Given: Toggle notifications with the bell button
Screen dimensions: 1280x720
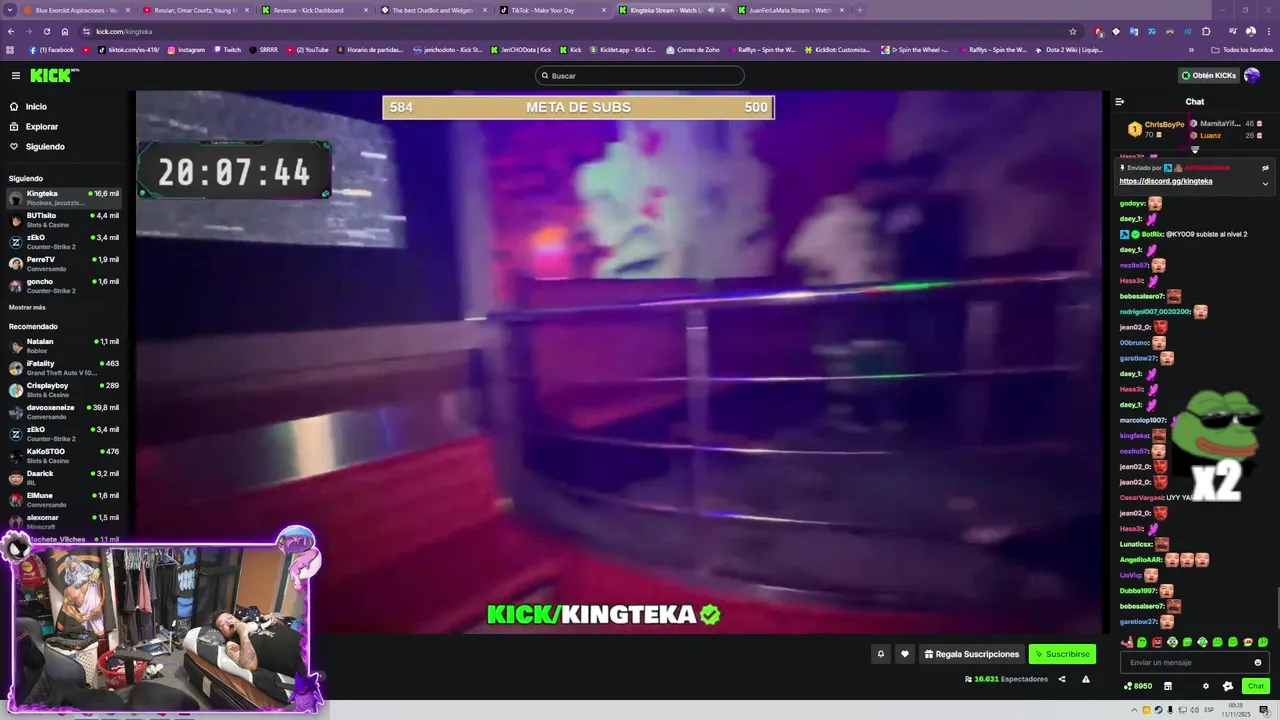Looking at the screenshot, I should pos(881,654).
